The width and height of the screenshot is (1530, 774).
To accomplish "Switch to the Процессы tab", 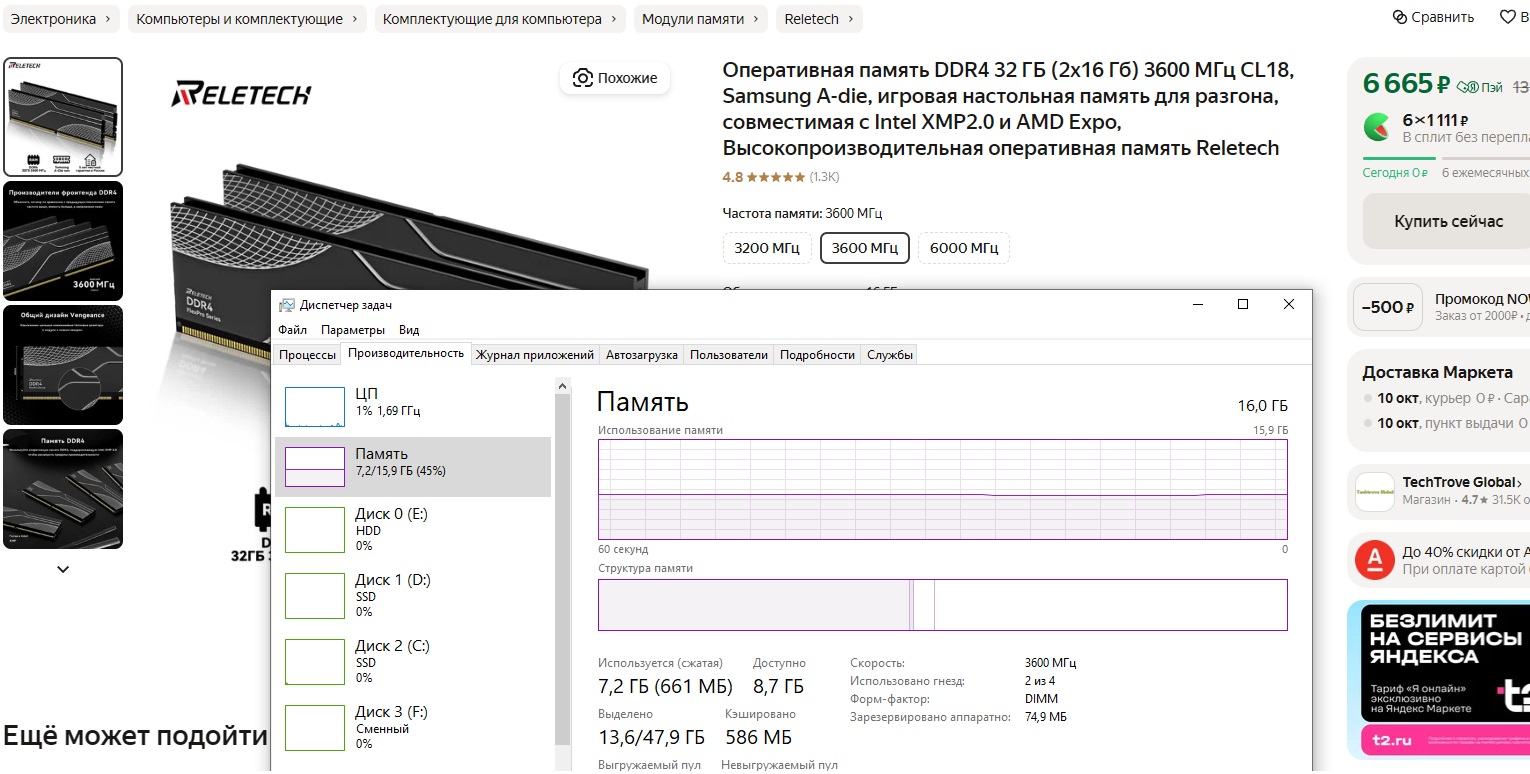I will pos(307,355).
